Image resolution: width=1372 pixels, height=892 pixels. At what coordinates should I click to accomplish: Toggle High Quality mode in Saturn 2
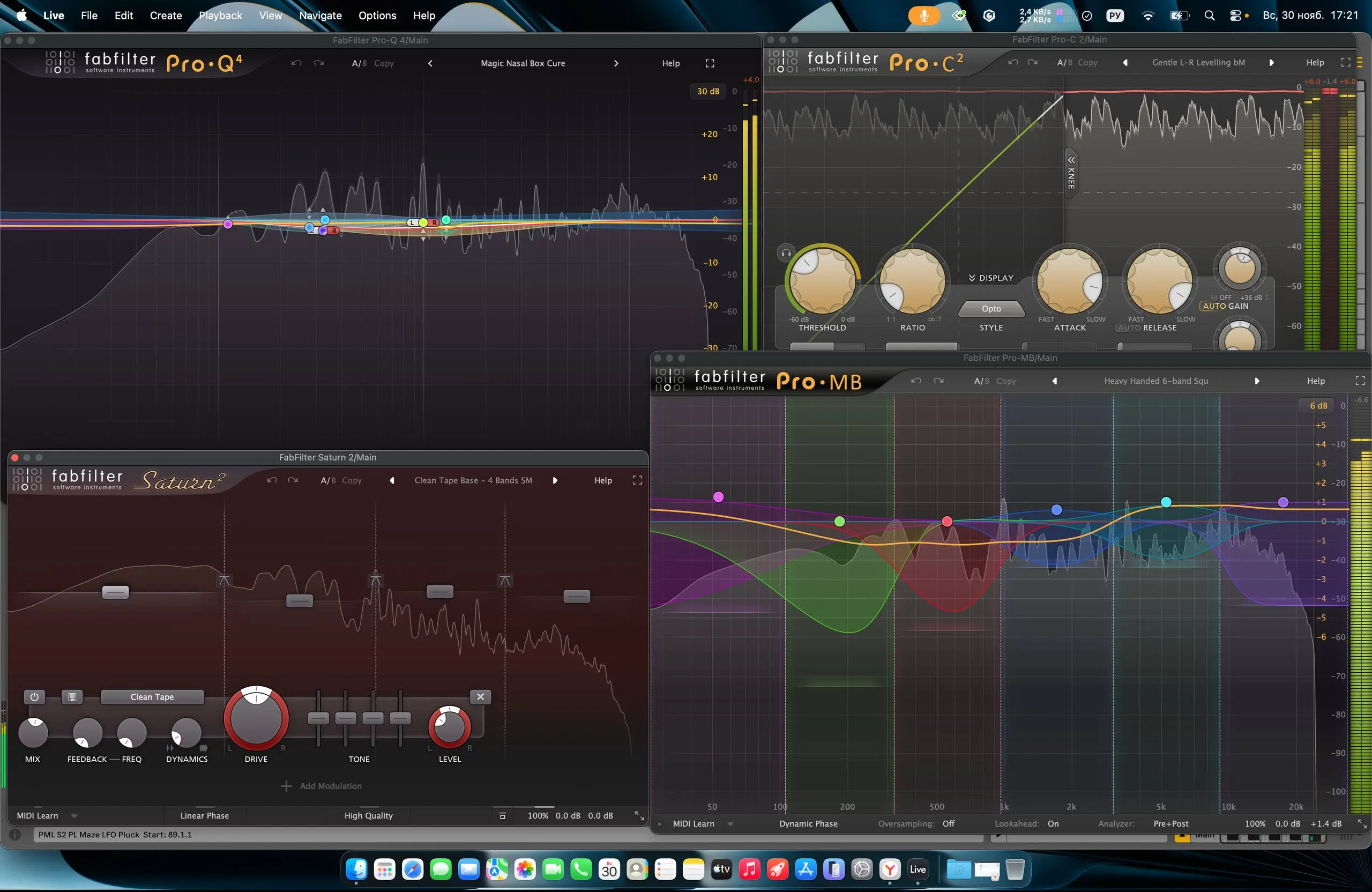(x=368, y=815)
